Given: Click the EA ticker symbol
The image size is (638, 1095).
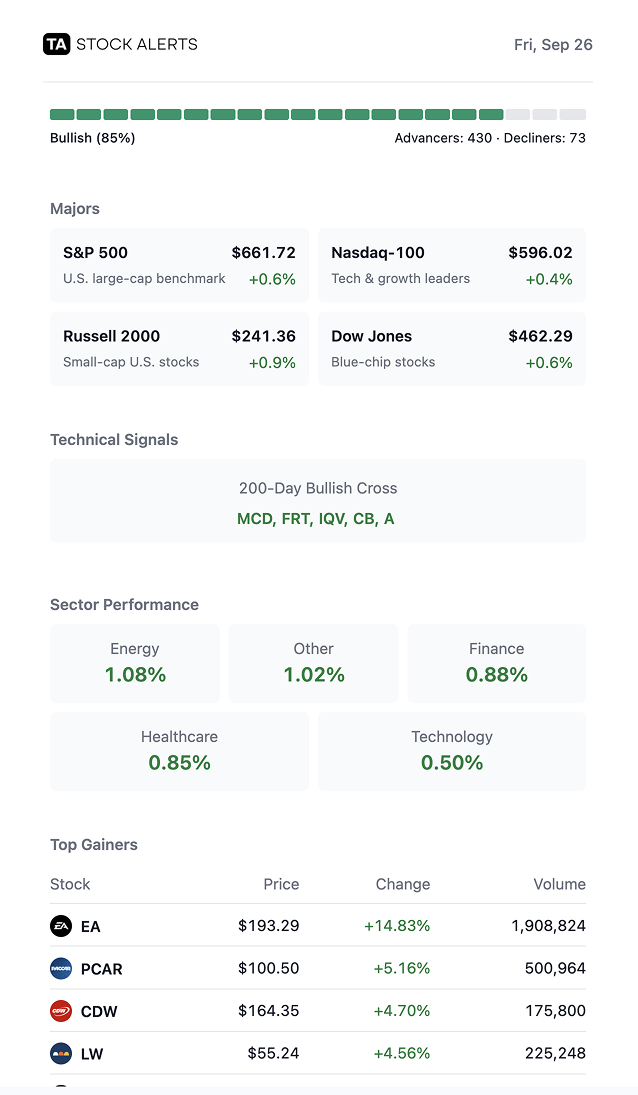Looking at the screenshot, I should (91, 927).
